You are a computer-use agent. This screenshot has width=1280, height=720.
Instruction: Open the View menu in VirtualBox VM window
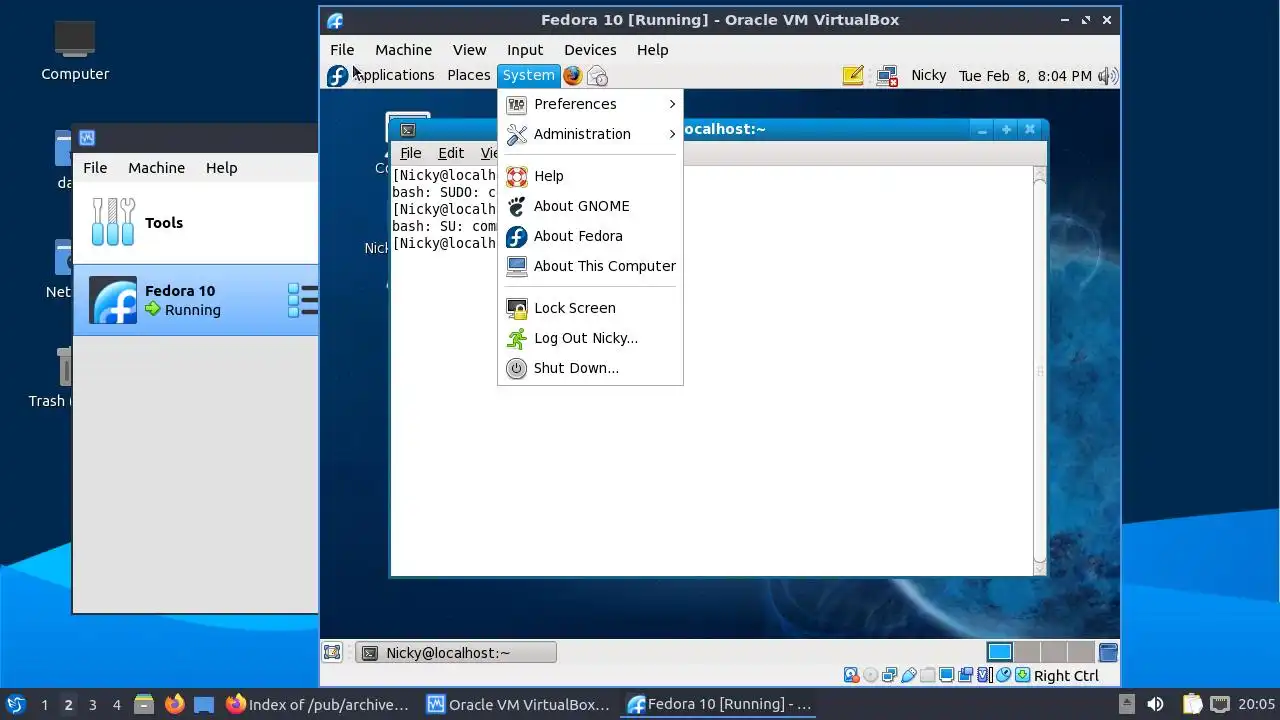pos(469,50)
